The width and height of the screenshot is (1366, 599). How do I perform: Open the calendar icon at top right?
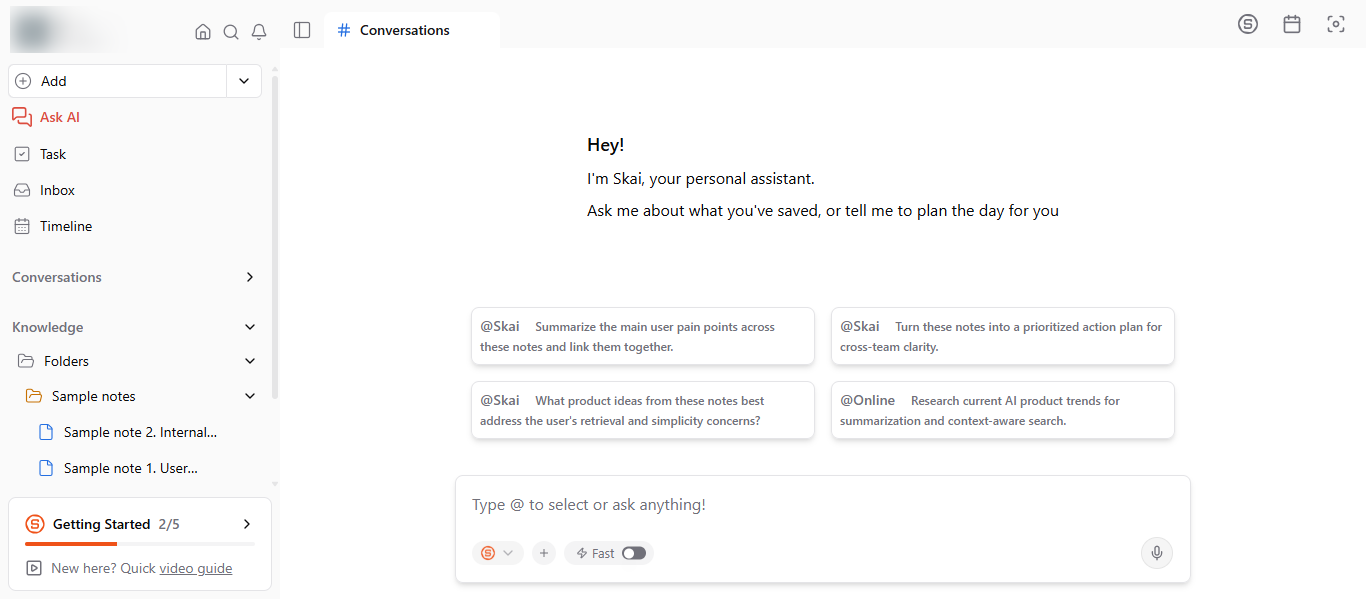tap(1292, 24)
